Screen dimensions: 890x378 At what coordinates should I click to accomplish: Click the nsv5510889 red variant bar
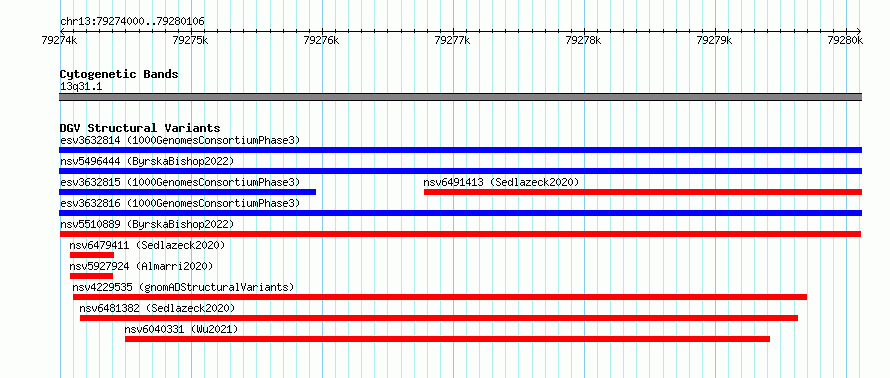coord(460,234)
